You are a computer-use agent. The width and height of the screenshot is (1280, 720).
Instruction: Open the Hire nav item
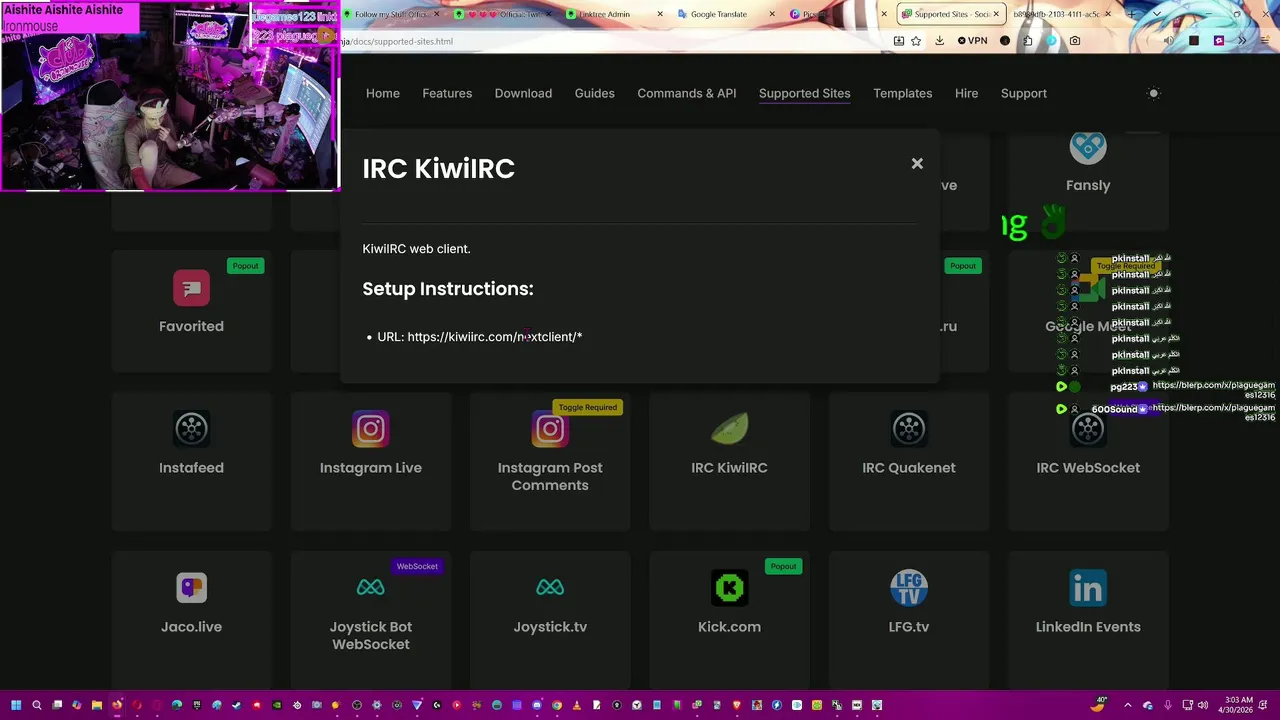(x=967, y=93)
